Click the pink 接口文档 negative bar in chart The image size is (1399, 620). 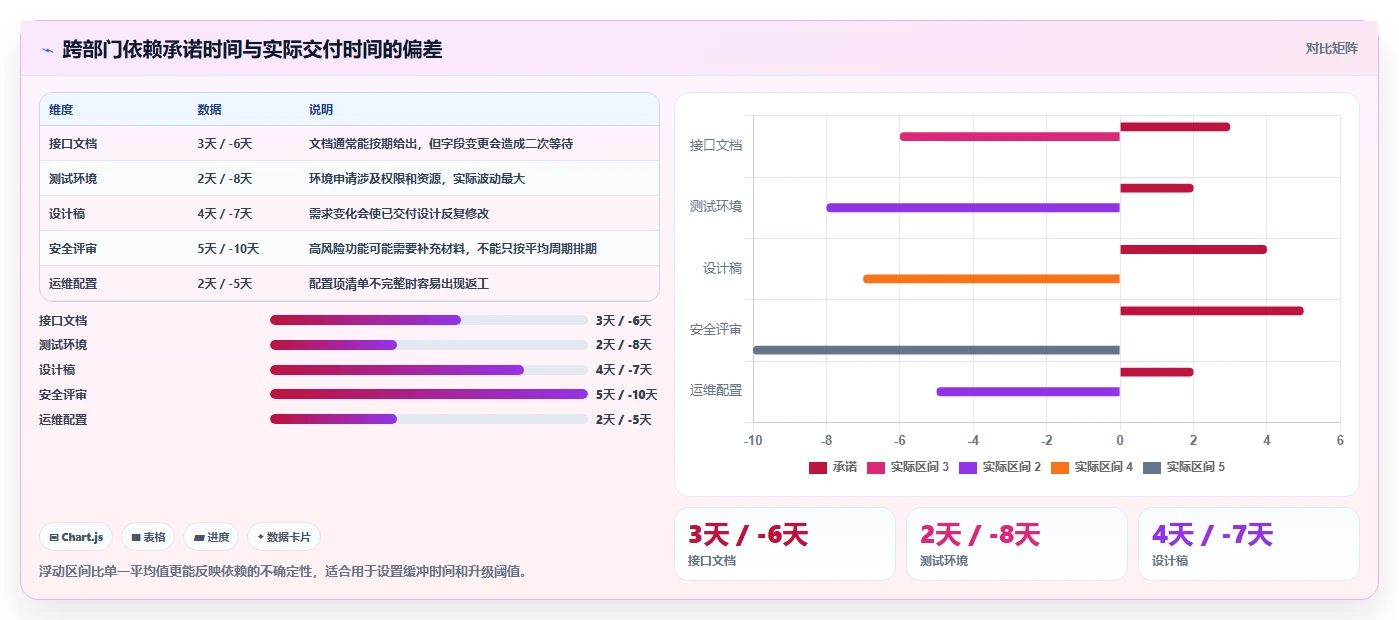pyautogui.click(x=1010, y=136)
